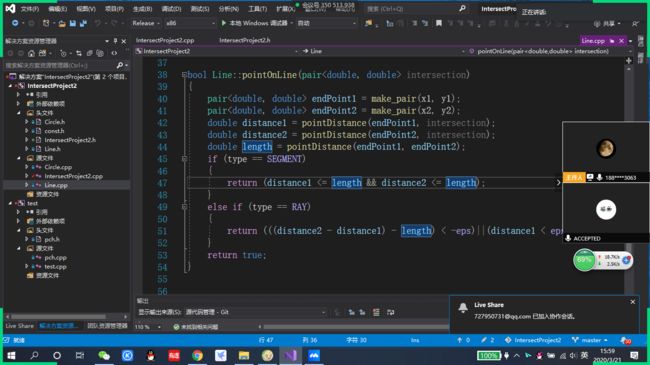Screen dimensions: 650x365
Task: Click the master branch status button
Action: 589,340
